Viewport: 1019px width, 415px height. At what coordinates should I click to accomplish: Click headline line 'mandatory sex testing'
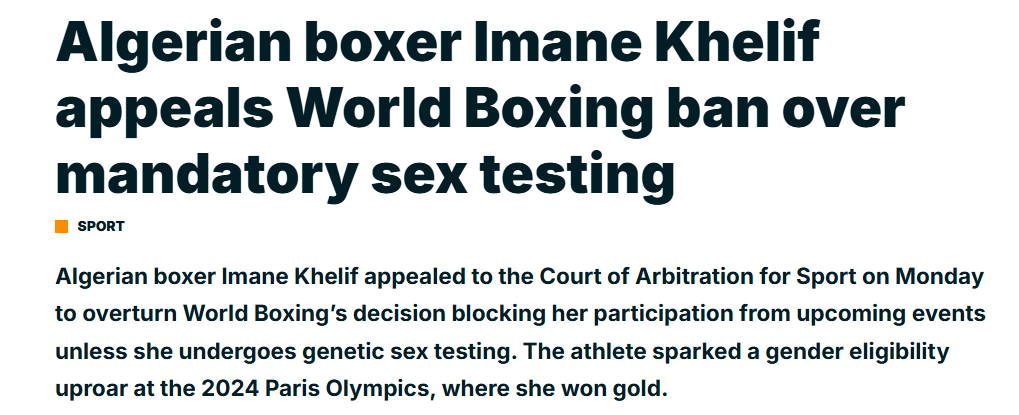[365, 174]
